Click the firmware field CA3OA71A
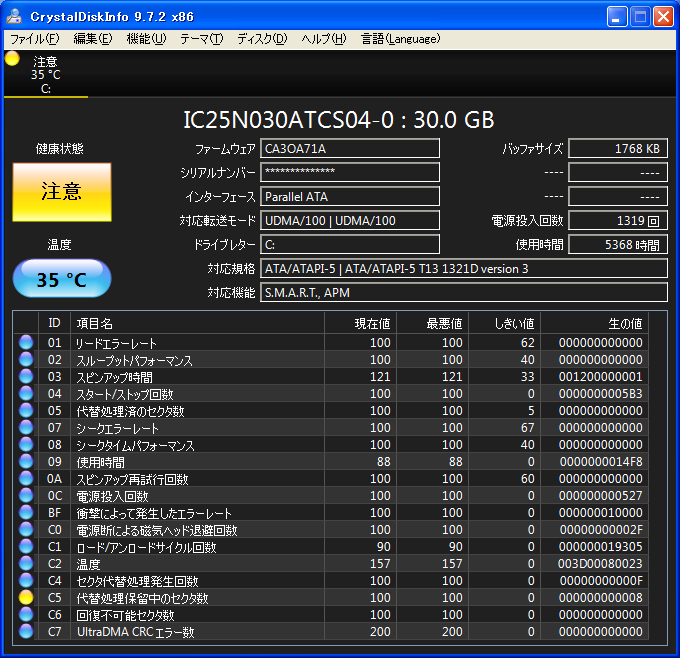 pyautogui.click(x=350, y=149)
